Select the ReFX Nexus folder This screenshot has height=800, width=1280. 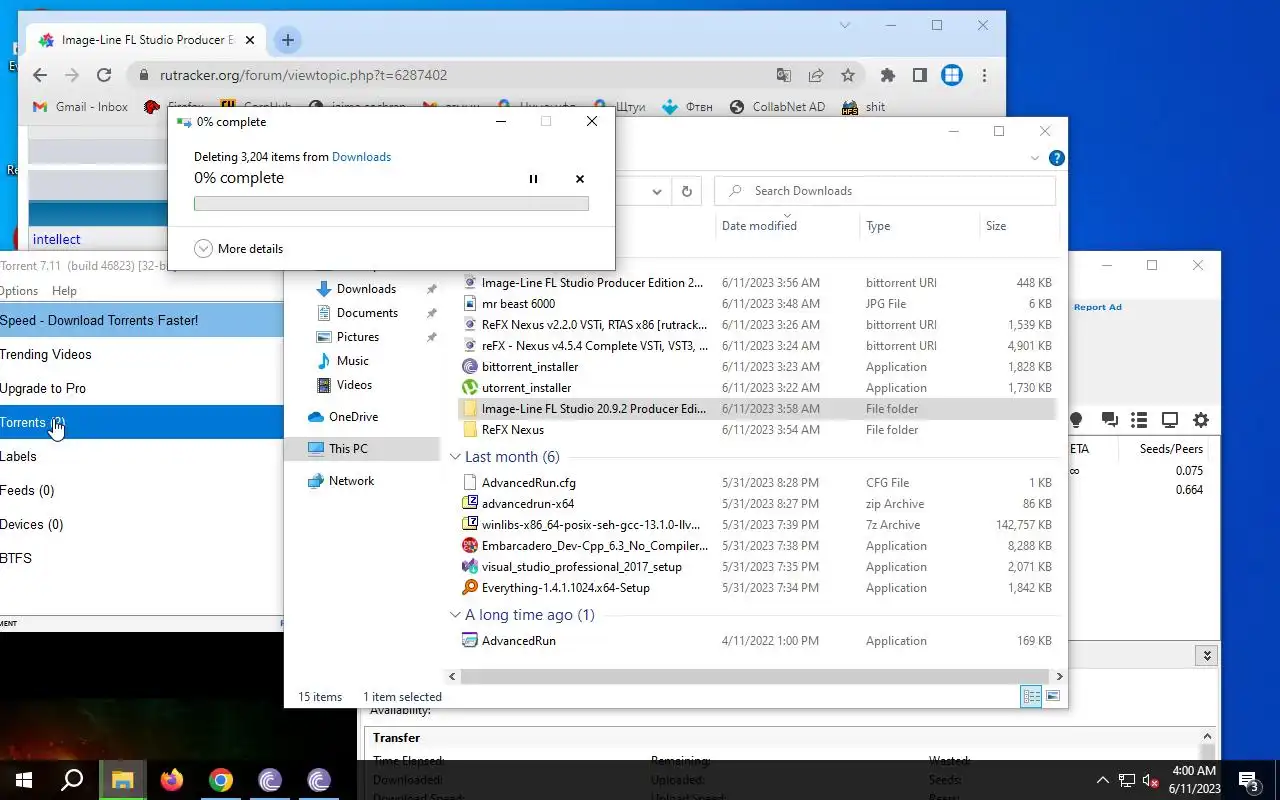point(513,430)
